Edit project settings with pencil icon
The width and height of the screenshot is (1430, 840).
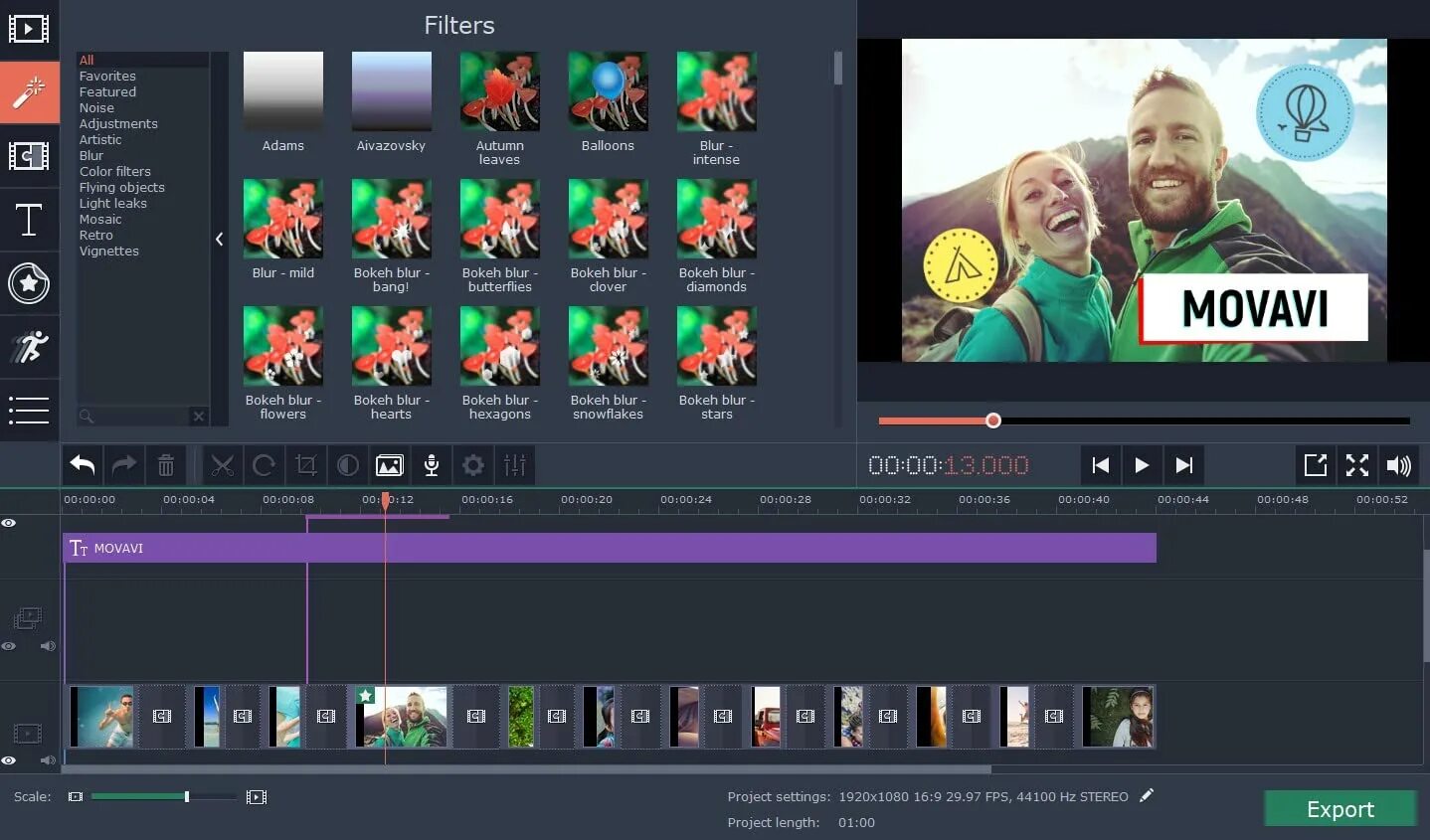click(1147, 795)
